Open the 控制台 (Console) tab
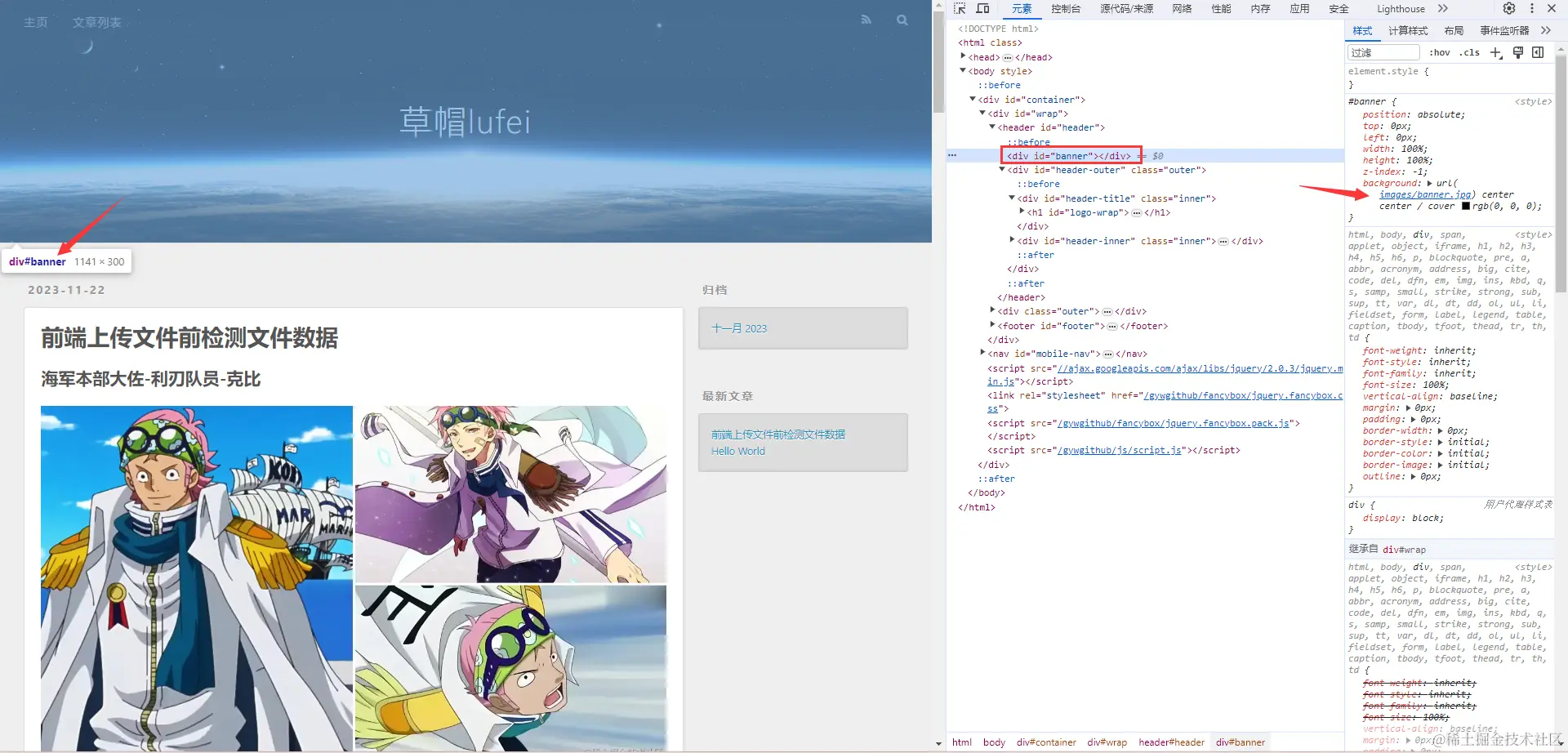 click(x=1066, y=9)
